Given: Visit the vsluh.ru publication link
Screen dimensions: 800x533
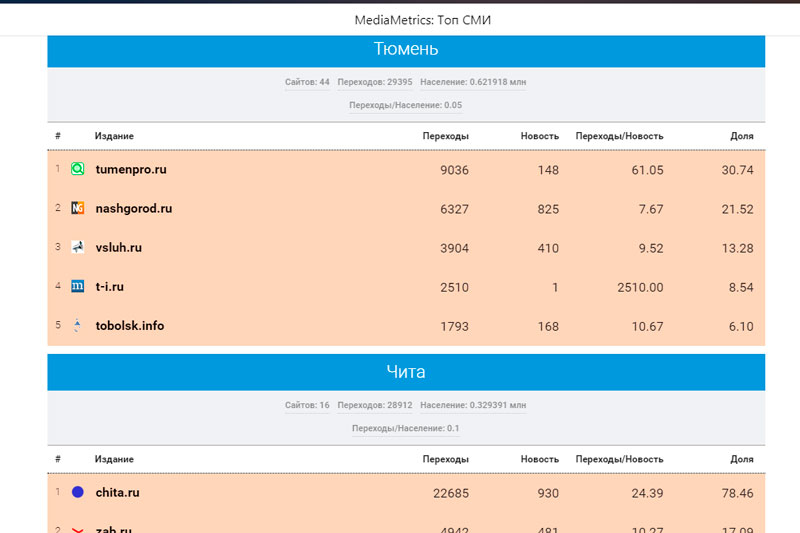Looking at the screenshot, I should 119,247.
